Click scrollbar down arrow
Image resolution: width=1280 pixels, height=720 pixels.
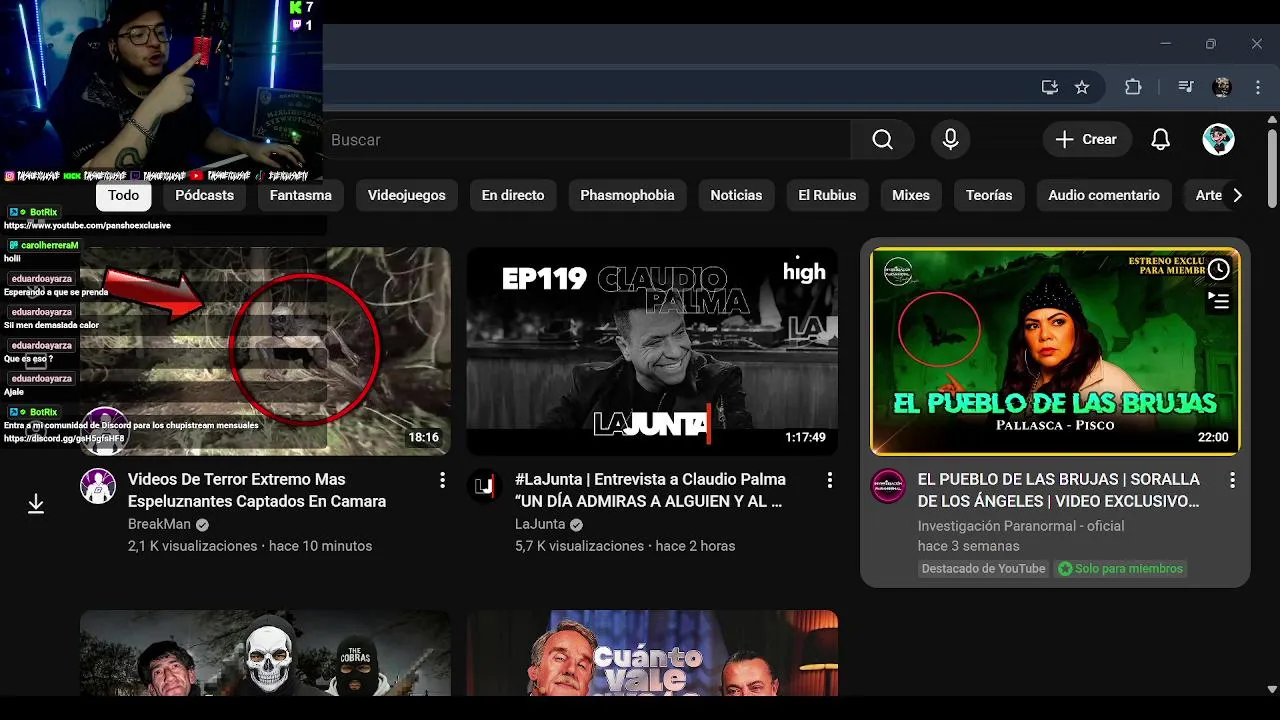tap(1272, 689)
